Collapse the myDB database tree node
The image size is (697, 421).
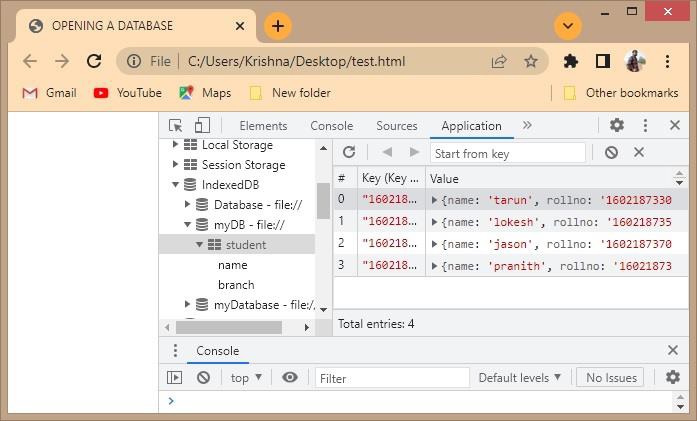point(187,225)
